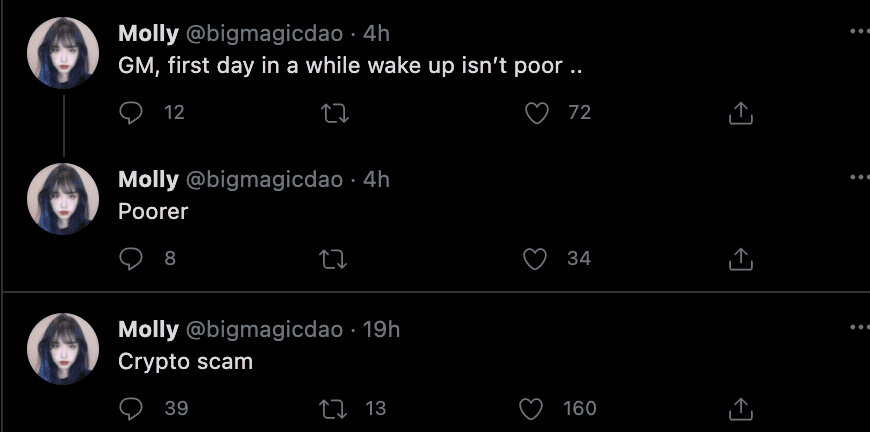Retweet the 'Crypto scam' tweet
The width and height of the screenshot is (870, 432).
333,408
